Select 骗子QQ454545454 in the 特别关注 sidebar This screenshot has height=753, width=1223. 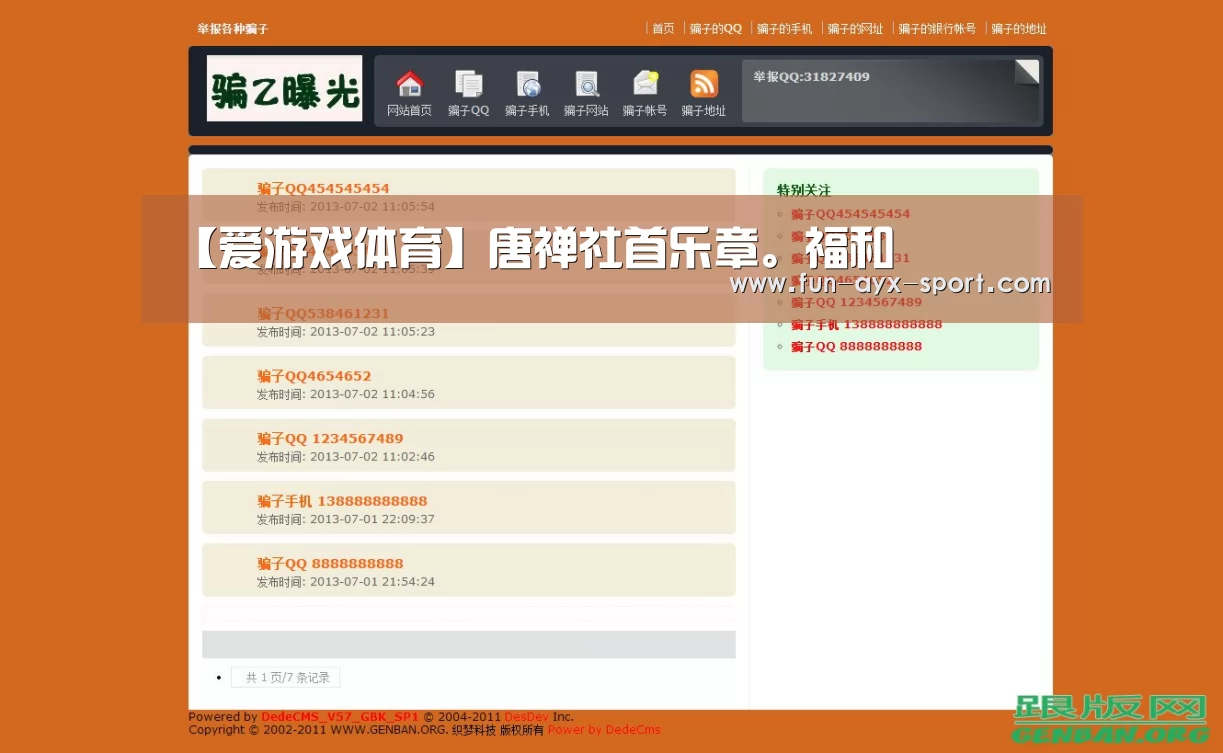(x=851, y=214)
